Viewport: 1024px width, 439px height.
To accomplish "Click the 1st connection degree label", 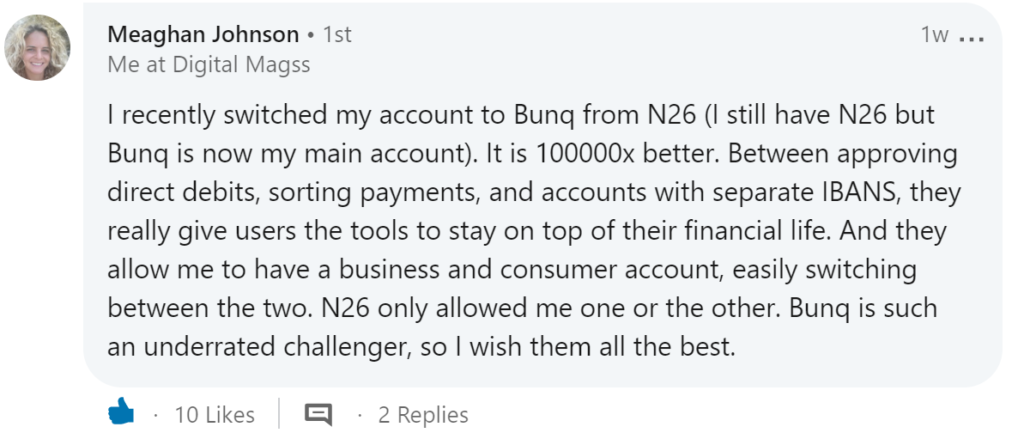I will [x=337, y=35].
